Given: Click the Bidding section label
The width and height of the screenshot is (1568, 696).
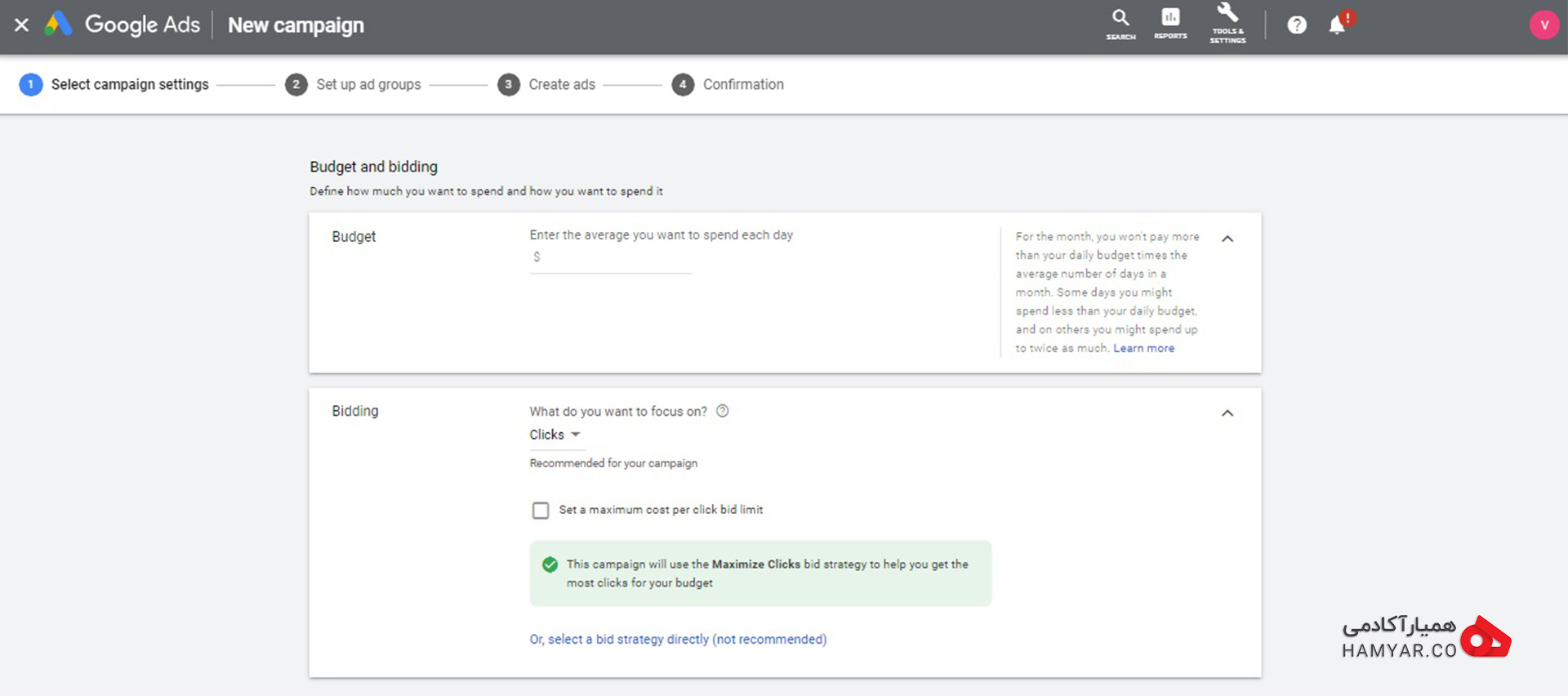Looking at the screenshot, I should (355, 411).
